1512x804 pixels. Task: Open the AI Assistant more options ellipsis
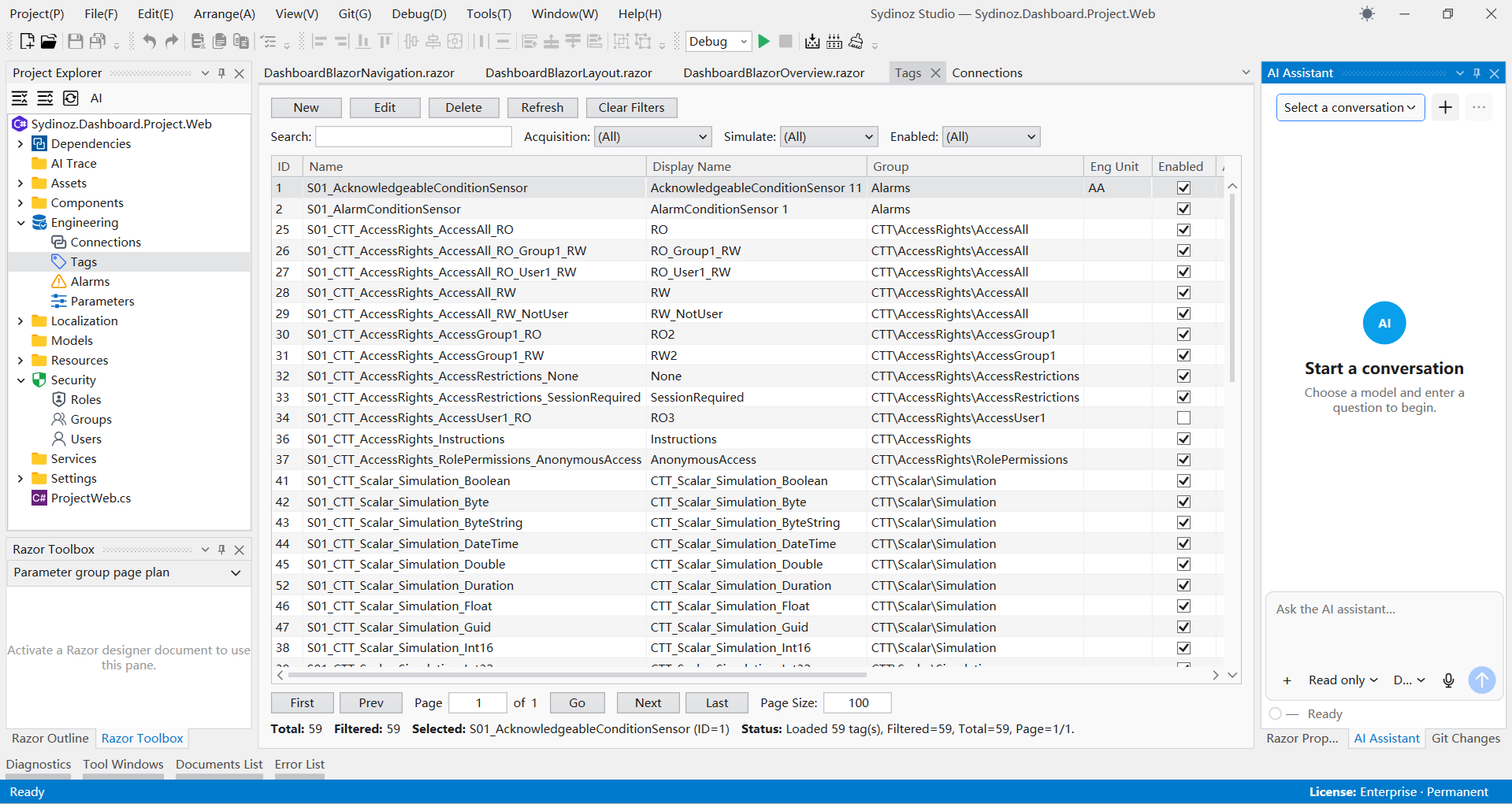pyautogui.click(x=1479, y=107)
